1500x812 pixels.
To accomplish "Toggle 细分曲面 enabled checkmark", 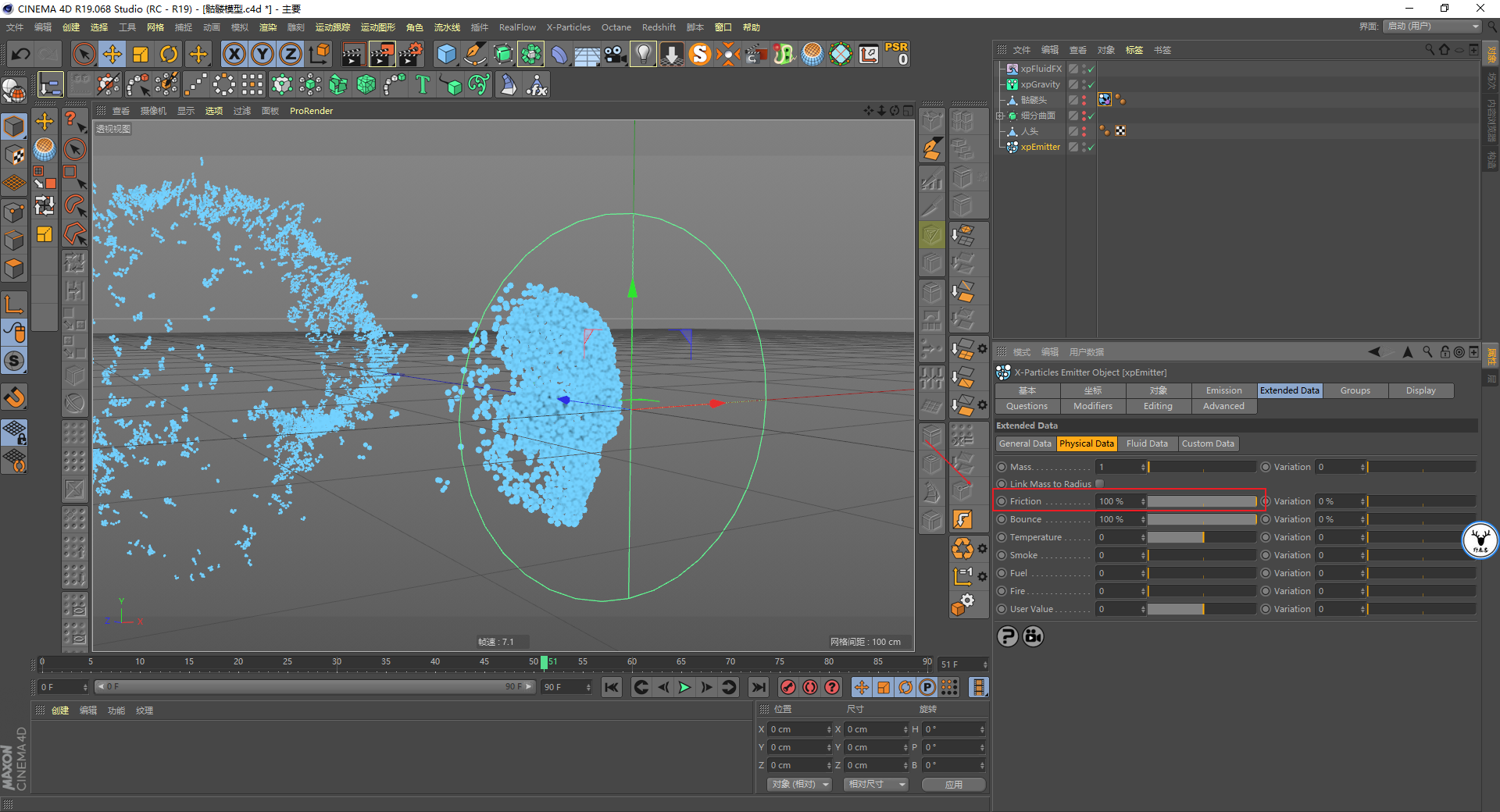I will point(1091,116).
